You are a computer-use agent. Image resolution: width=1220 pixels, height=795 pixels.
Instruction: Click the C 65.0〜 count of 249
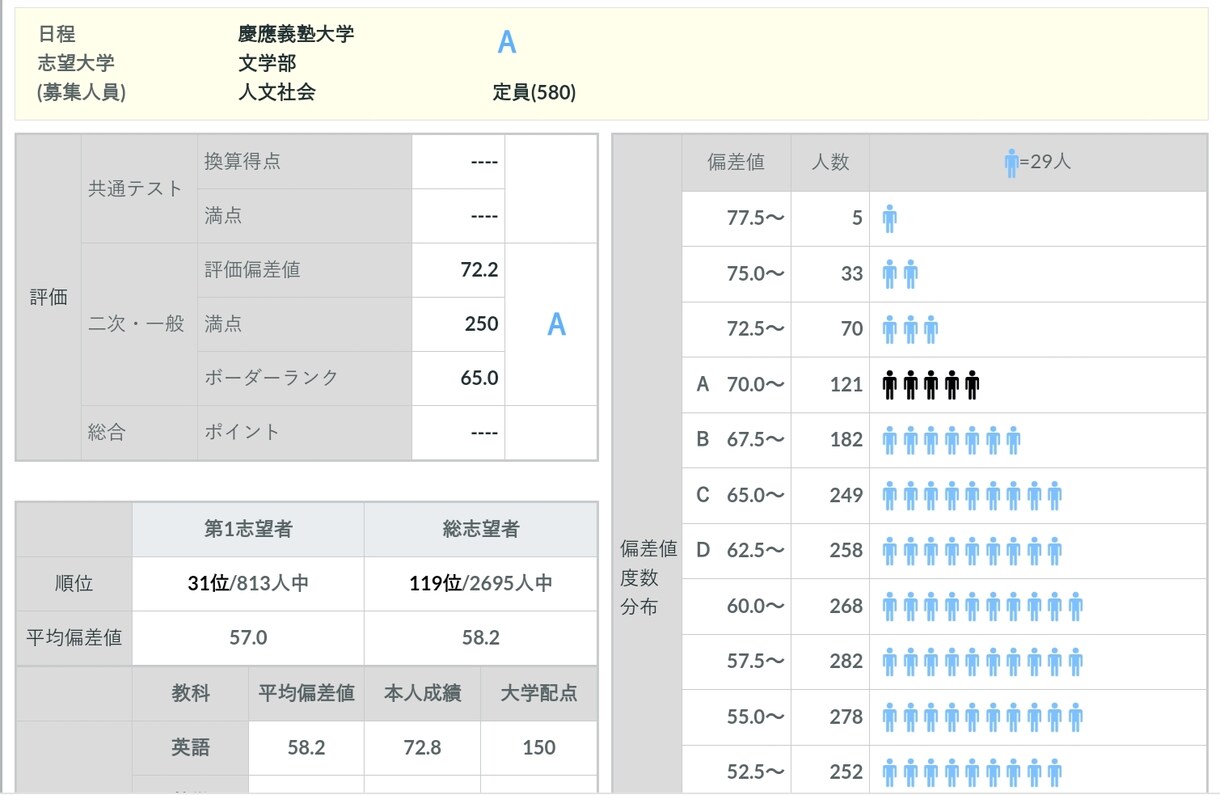846,495
